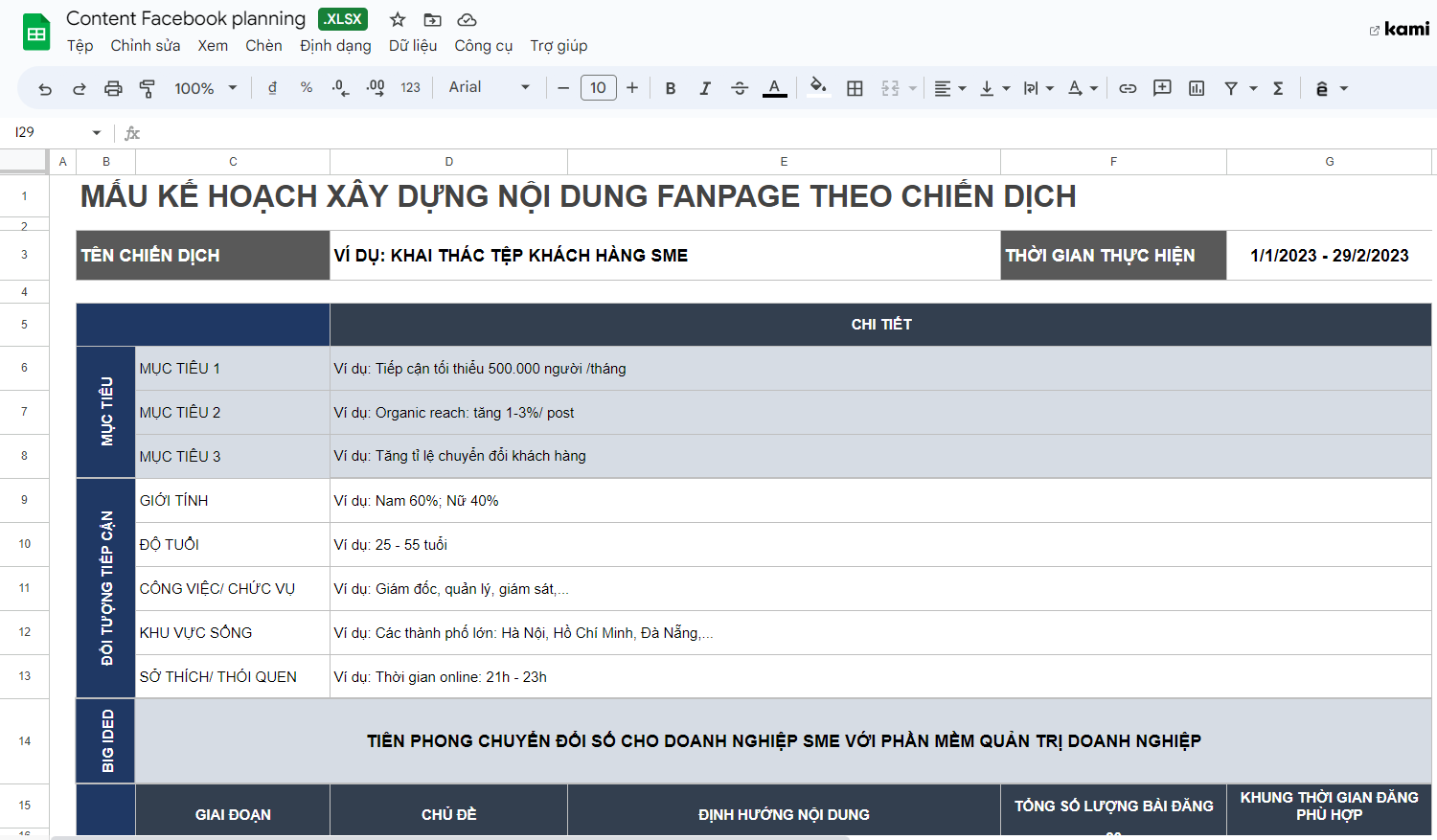Activate the paint format tool
This screenshot has width=1437, height=840.
click(147, 88)
